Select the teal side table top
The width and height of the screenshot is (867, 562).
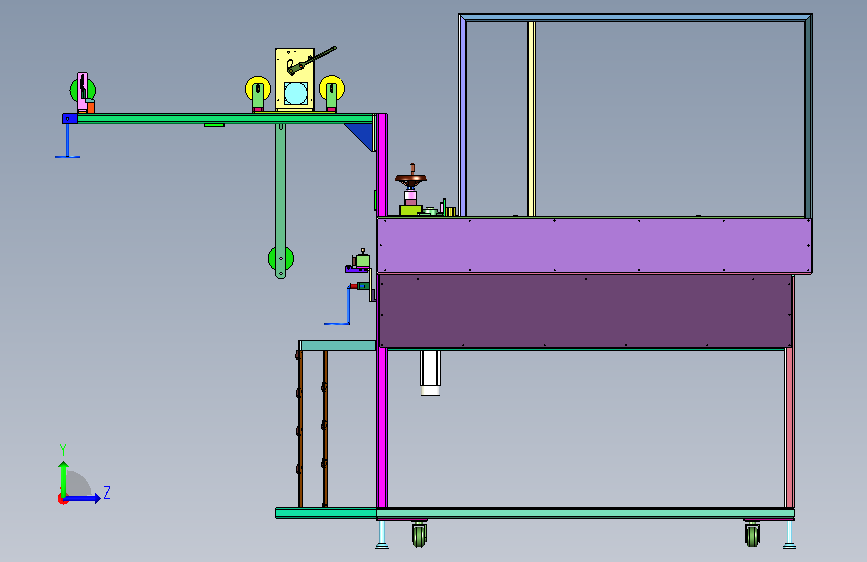coord(337,346)
